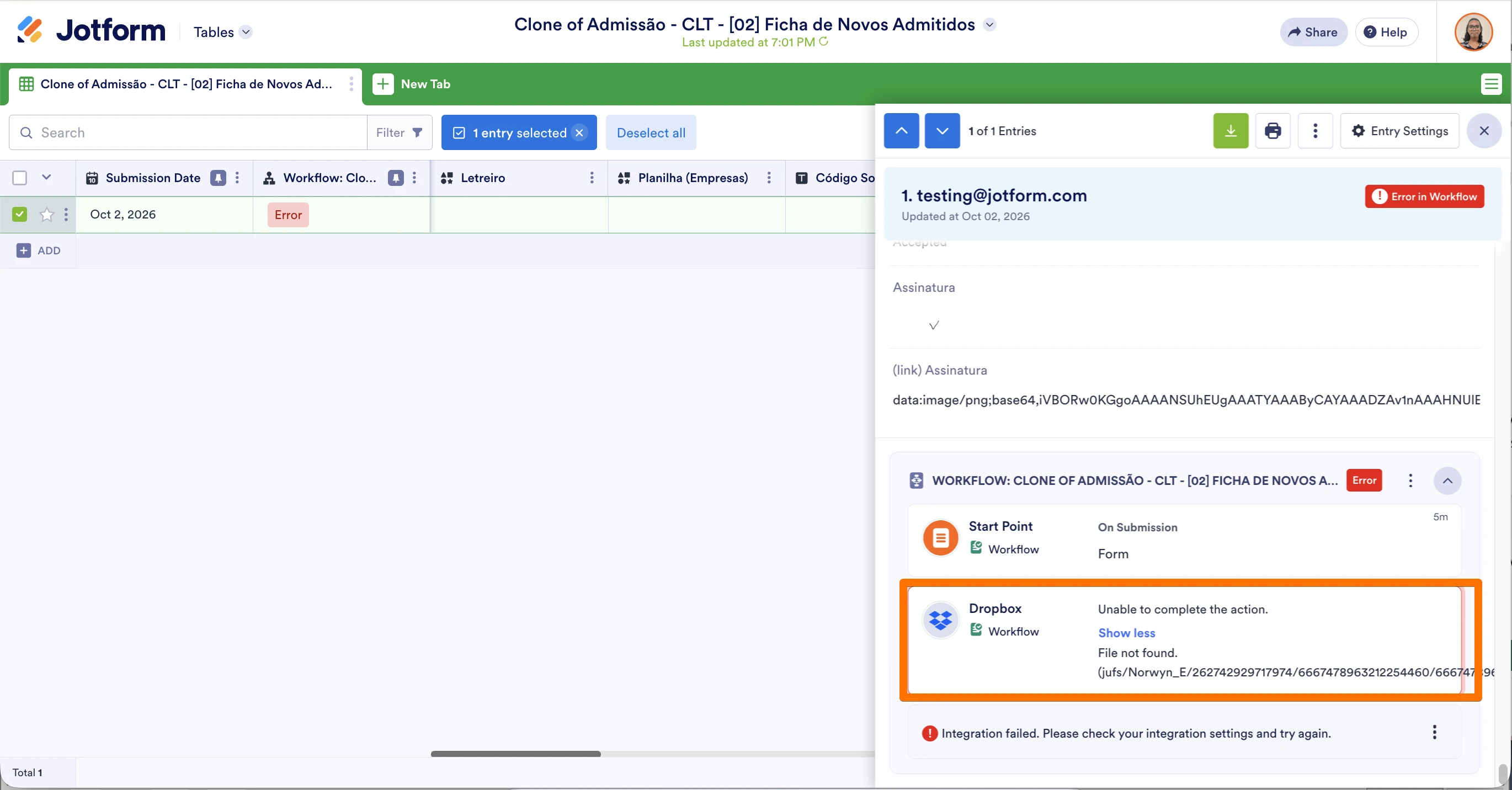
Task: Click Deselect all
Action: (651, 132)
